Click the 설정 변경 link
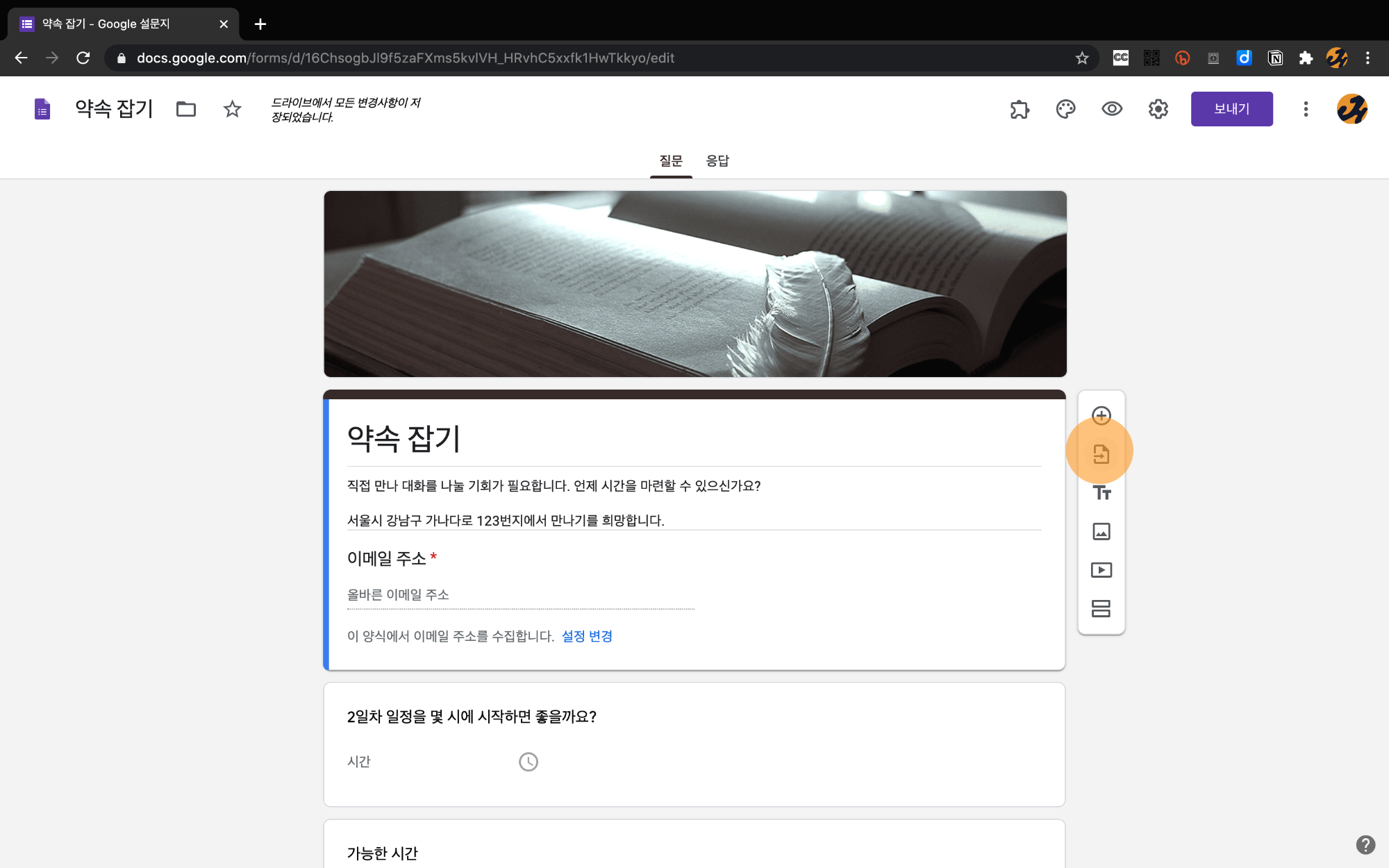 [x=587, y=636]
